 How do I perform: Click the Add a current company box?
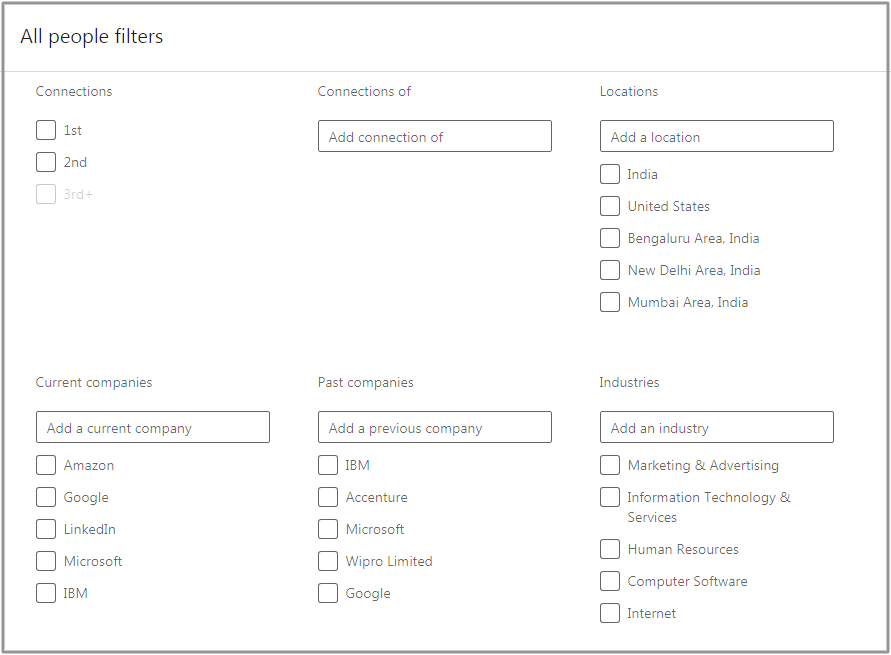tap(152, 428)
